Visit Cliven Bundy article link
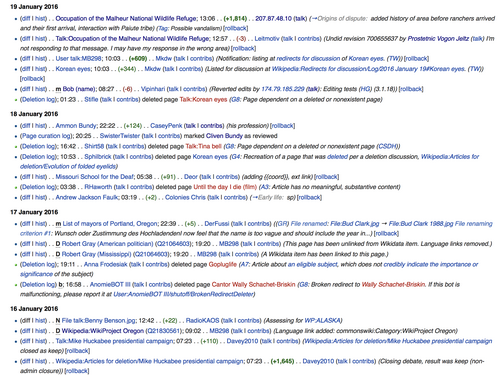Viewport: 500px width, 375px height. (x=224, y=136)
